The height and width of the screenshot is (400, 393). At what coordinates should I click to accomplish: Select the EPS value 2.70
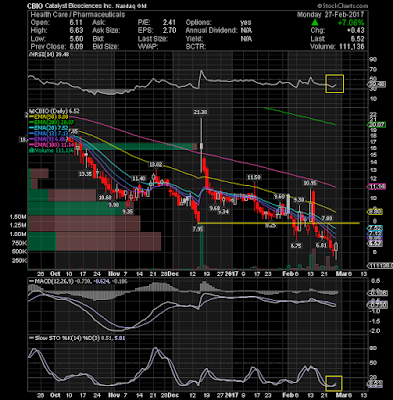pyautogui.click(x=169, y=31)
